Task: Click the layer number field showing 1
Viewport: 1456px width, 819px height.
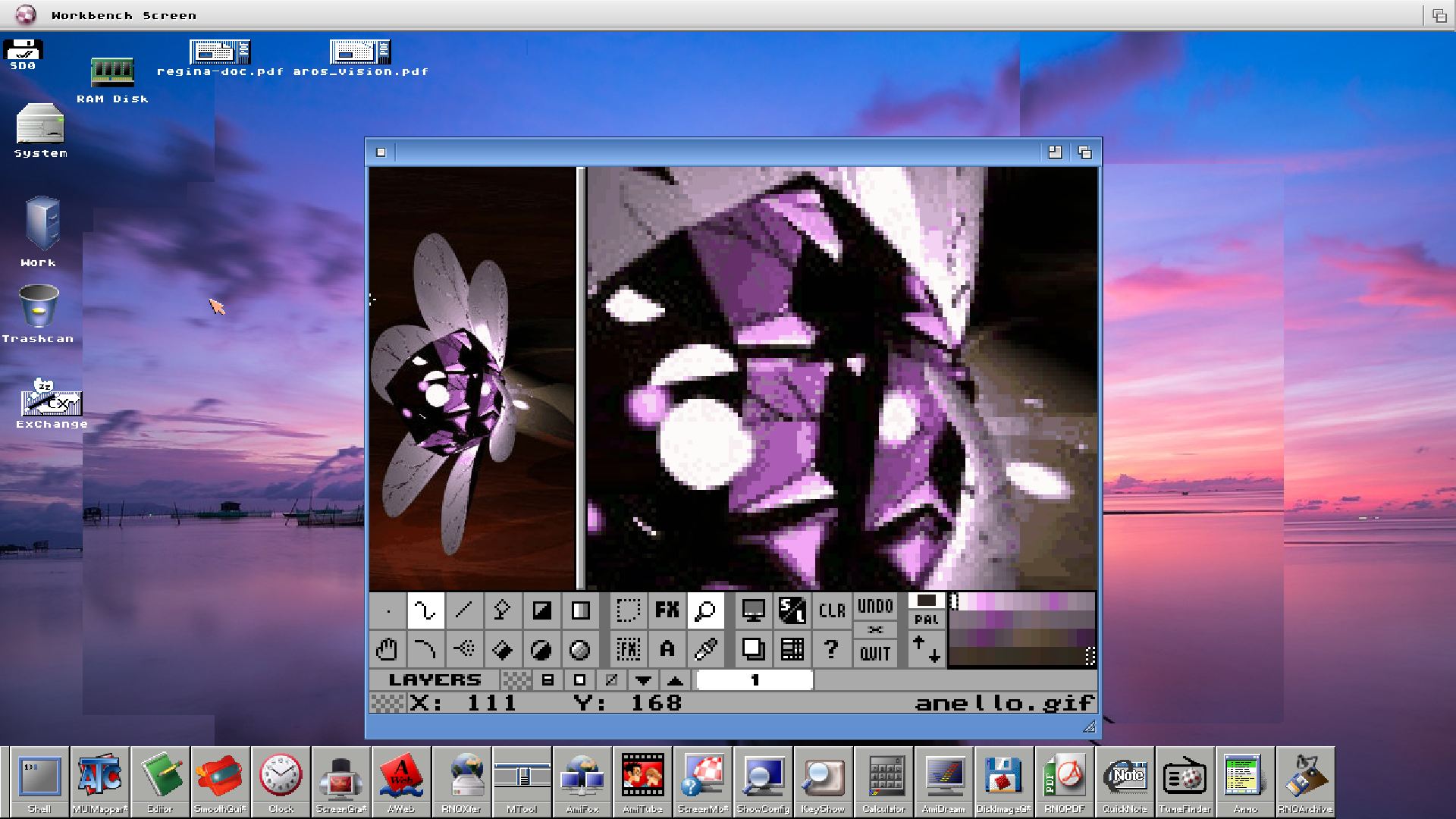Action: tap(755, 680)
